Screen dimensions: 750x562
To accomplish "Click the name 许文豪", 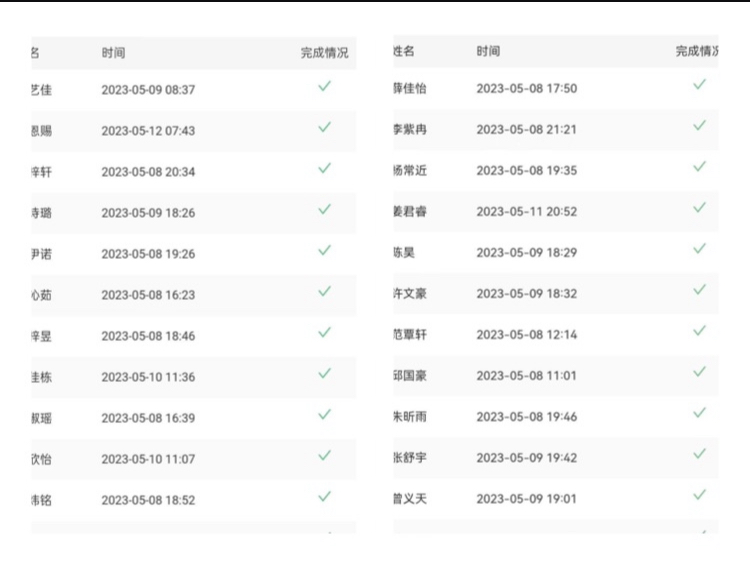I will 410,294.
